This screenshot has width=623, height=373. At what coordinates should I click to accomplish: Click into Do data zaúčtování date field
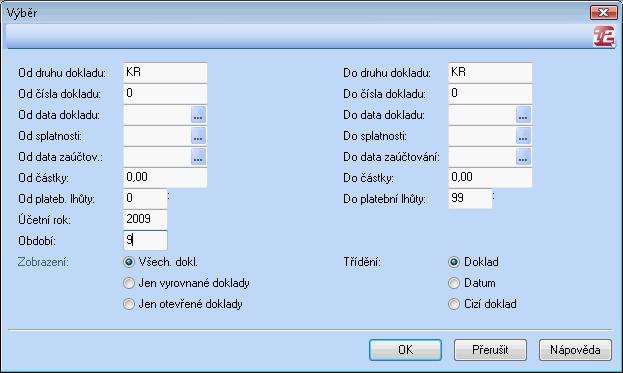pos(482,157)
